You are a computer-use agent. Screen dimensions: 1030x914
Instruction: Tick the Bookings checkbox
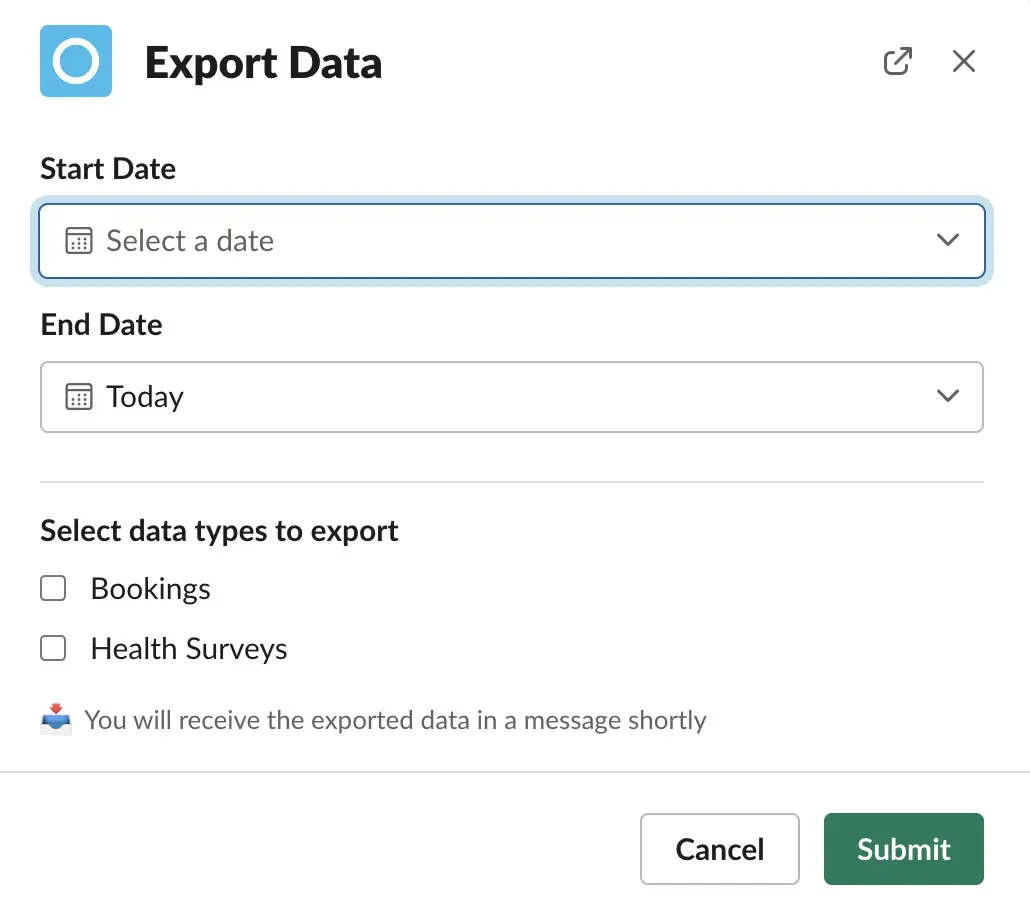click(53, 588)
